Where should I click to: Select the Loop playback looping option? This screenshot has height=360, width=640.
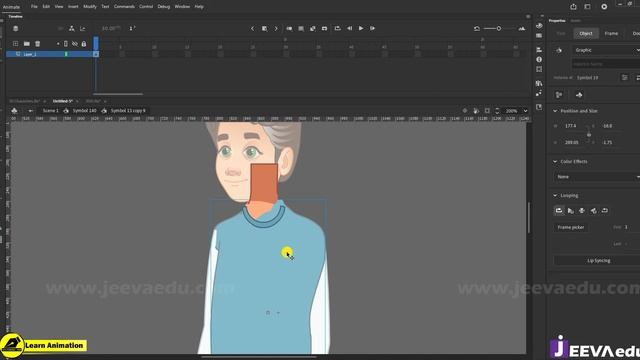pos(559,211)
